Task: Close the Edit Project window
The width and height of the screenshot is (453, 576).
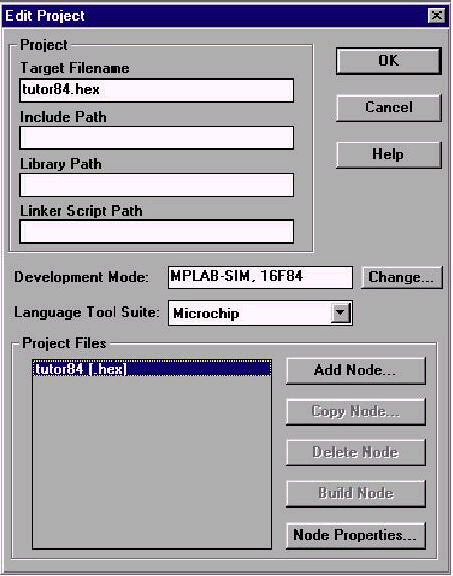Action: coord(436,15)
